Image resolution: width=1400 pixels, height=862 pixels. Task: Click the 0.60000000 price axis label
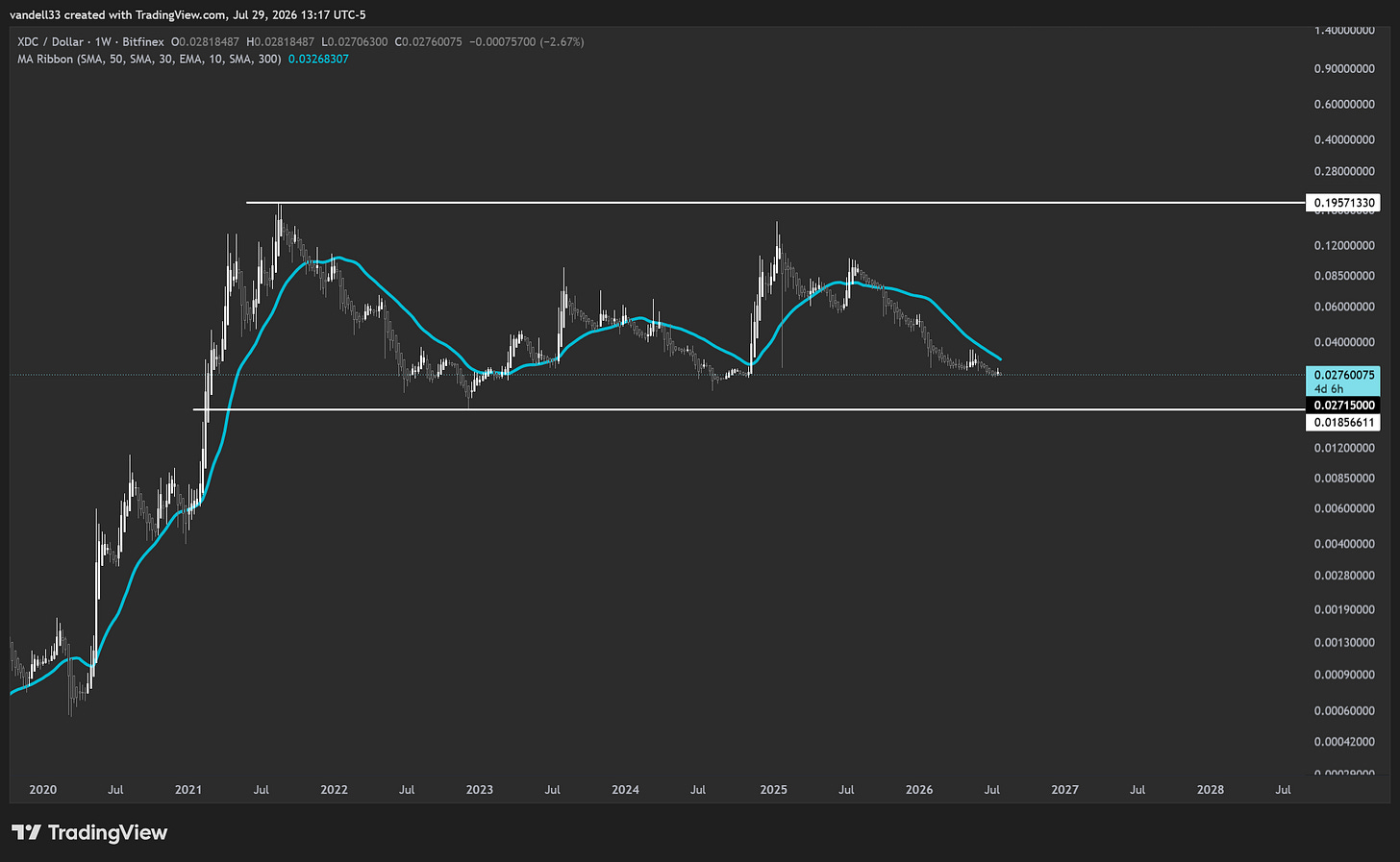pos(1344,105)
